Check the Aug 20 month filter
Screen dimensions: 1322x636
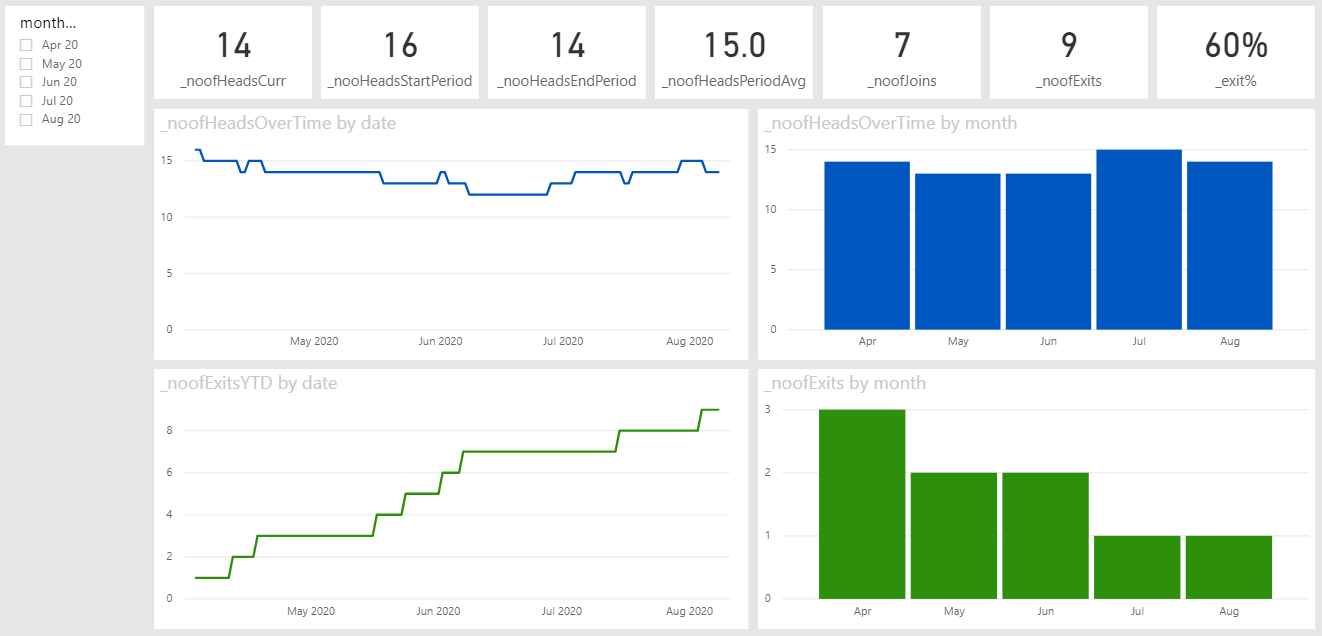(x=26, y=119)
